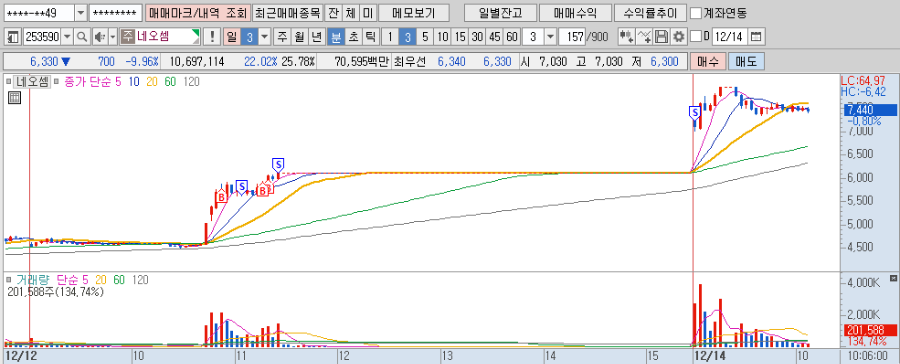This screenshot has height=364, width=900.
Task: Click 미 unfilled orders button
Action: (368, 13)
